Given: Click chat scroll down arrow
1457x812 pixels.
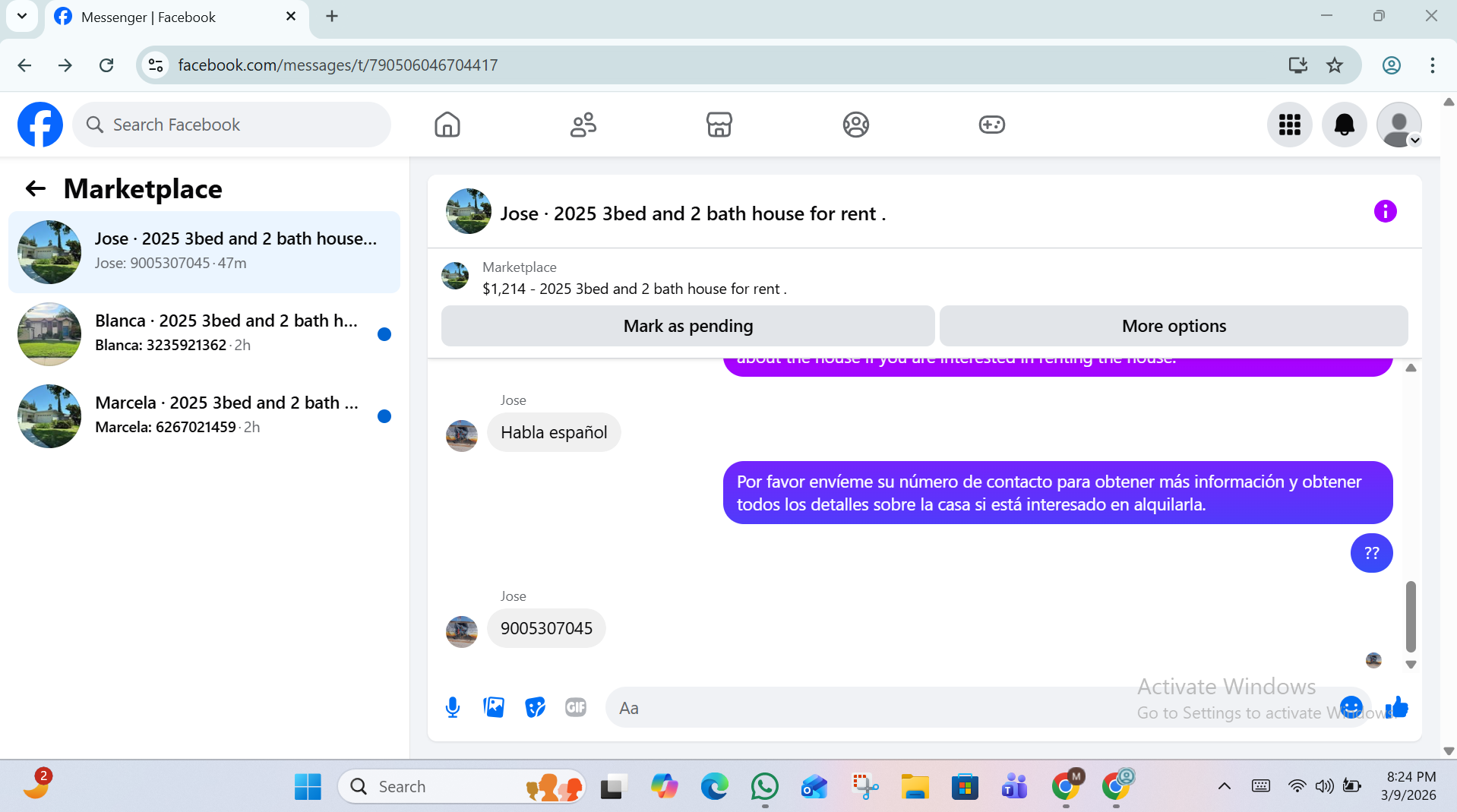Looking at the screenshot, I should 1411,665.
